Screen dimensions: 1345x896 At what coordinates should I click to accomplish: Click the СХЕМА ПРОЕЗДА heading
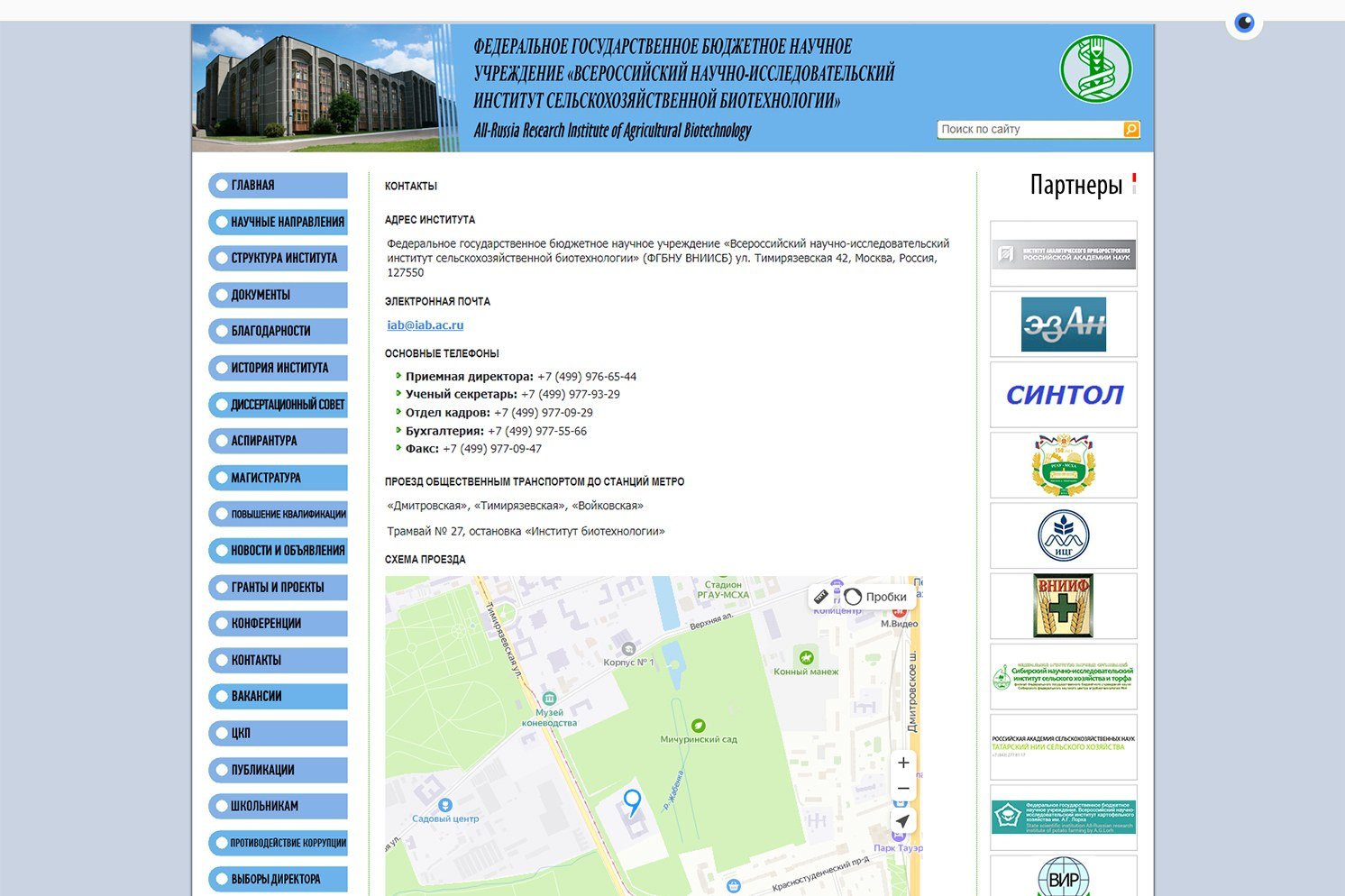coord(425,560)
